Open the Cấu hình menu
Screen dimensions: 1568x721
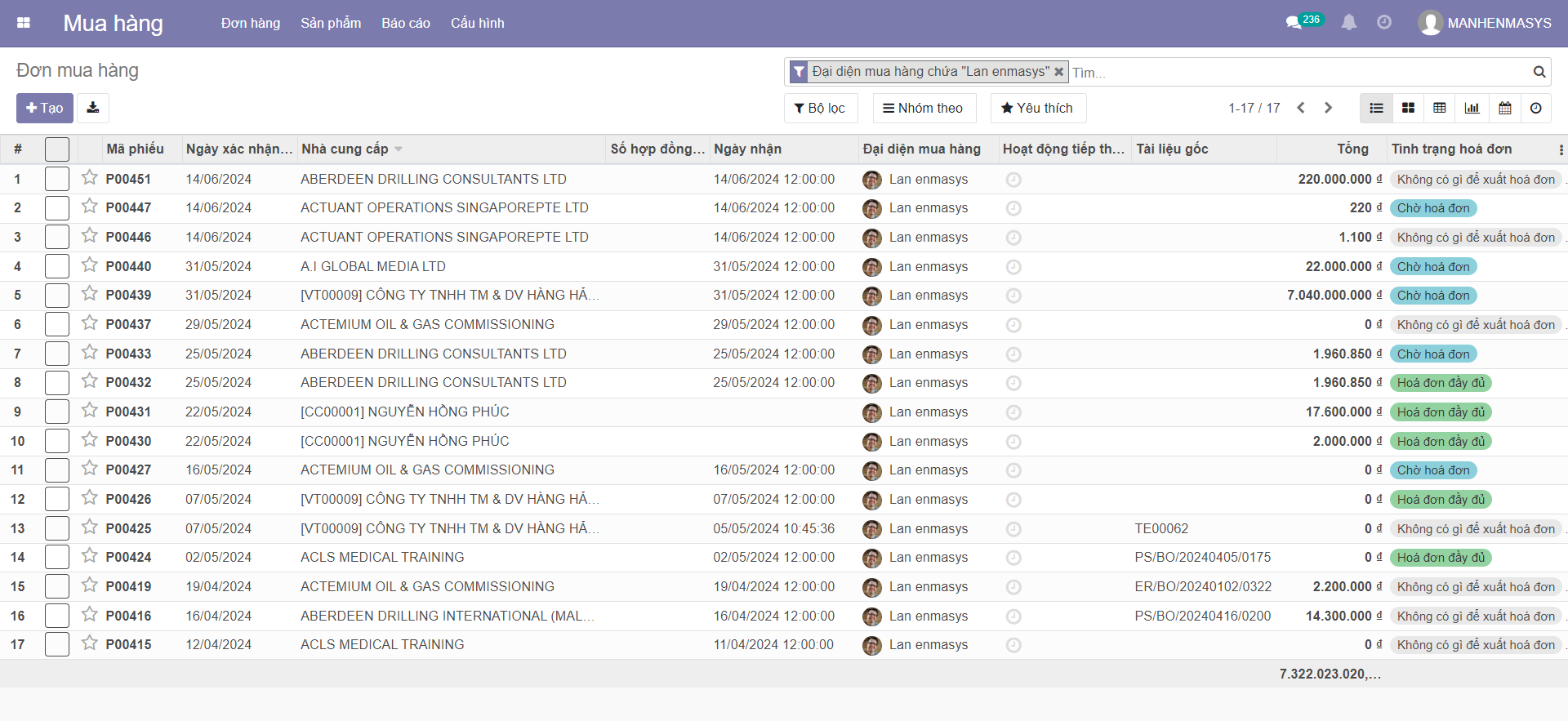477,23
